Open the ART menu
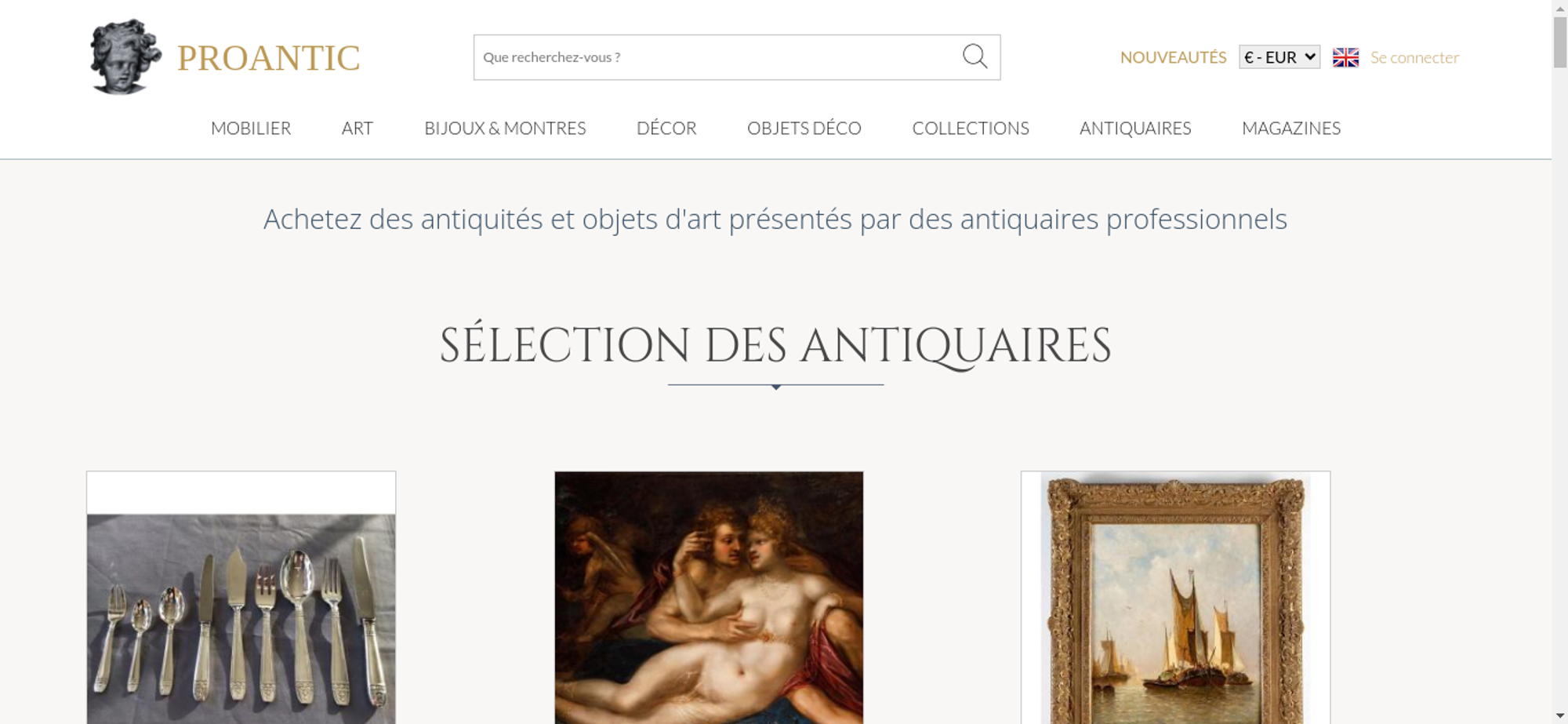The width and height of the screenshot is (1568, 724). [x=358, y=128]
